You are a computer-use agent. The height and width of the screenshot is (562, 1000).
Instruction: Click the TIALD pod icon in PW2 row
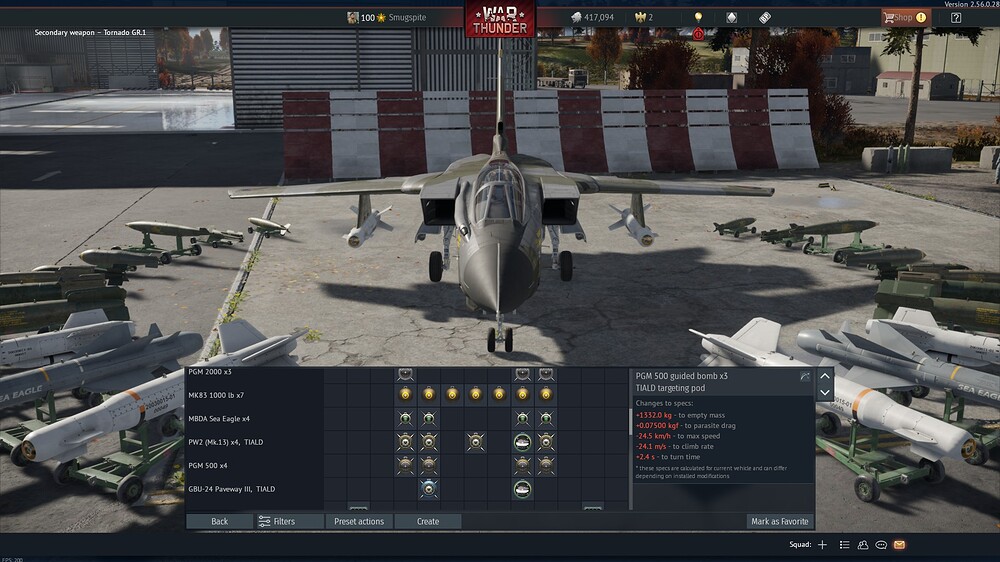(x=522, y=442)
